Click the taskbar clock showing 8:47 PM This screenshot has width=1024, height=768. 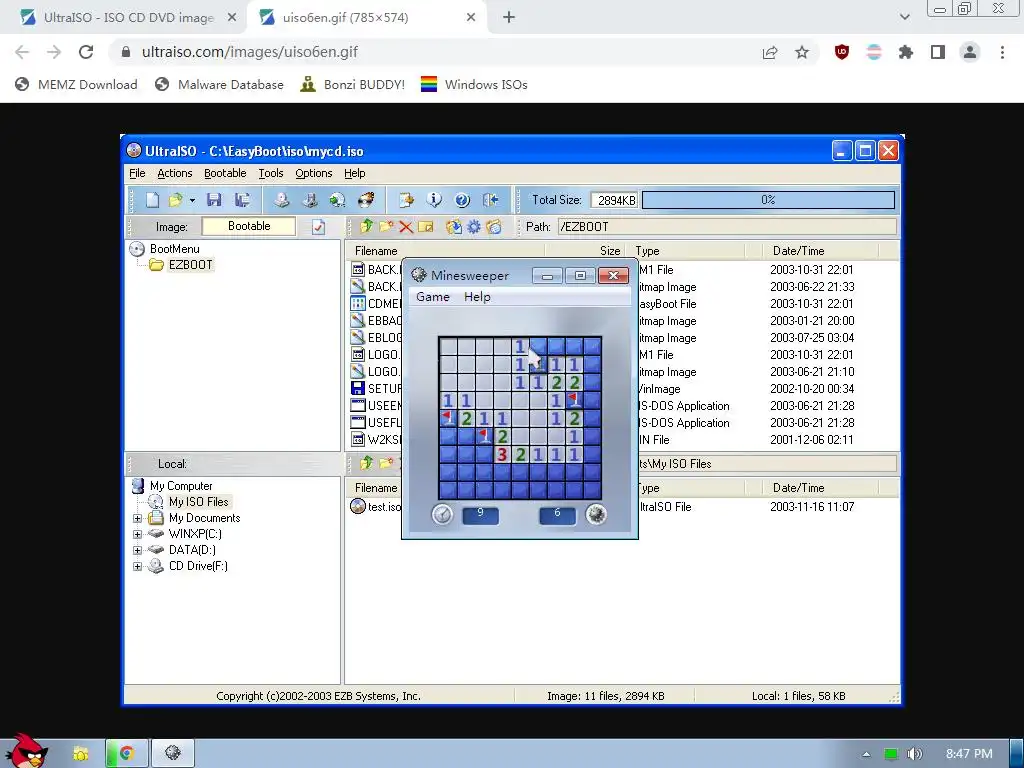click(969, 754)
